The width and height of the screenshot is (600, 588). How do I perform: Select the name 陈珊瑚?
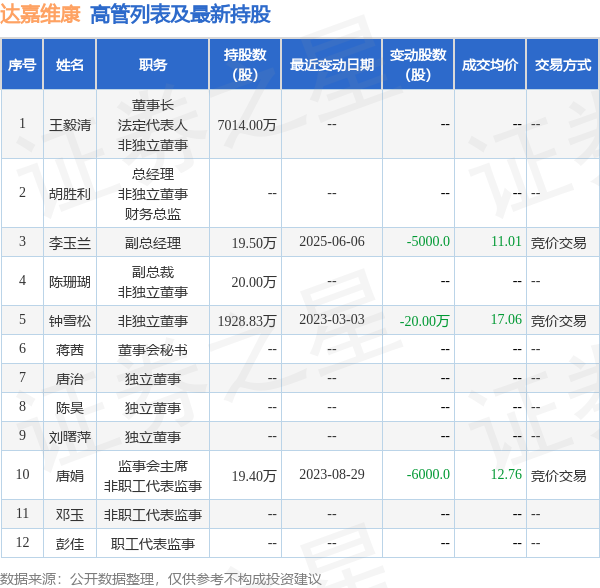point(70,282)
